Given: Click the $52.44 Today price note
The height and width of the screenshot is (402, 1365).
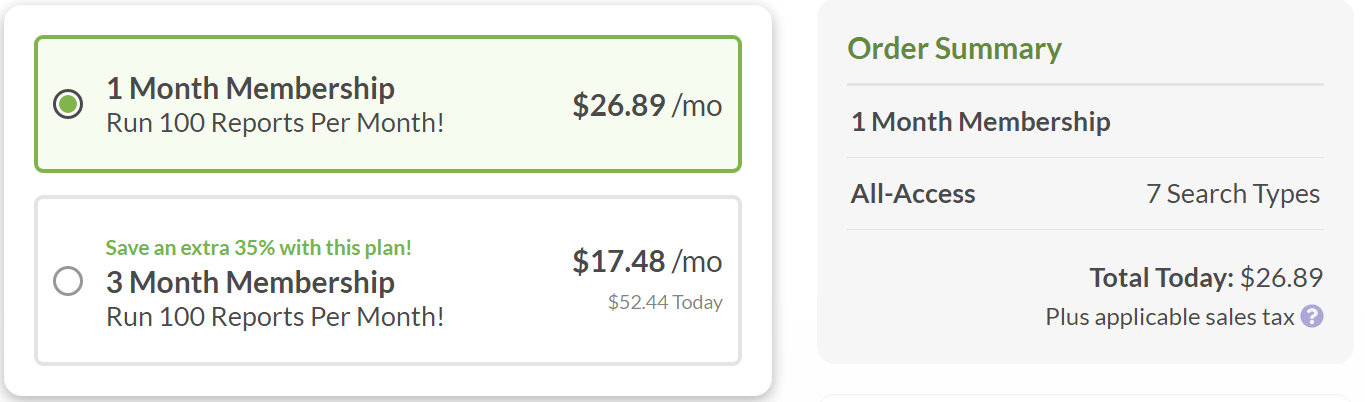Looking at the screenshot, I should [664, 302].
